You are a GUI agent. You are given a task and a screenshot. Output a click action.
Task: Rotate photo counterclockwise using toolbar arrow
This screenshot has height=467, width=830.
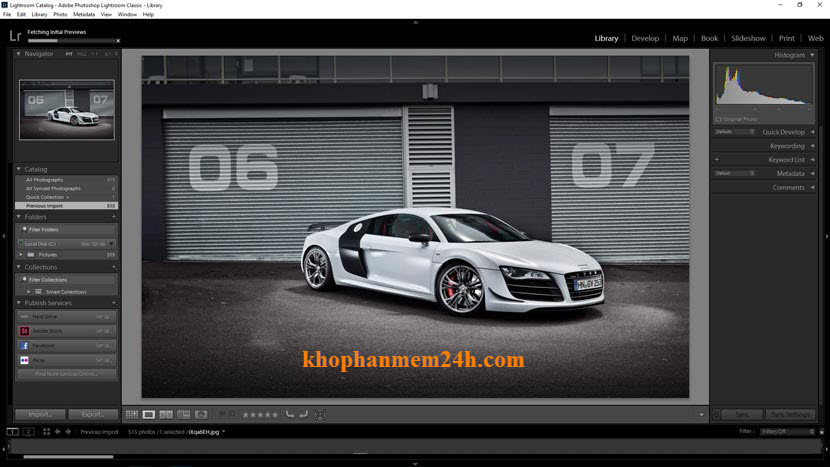[x=289, y=414]
